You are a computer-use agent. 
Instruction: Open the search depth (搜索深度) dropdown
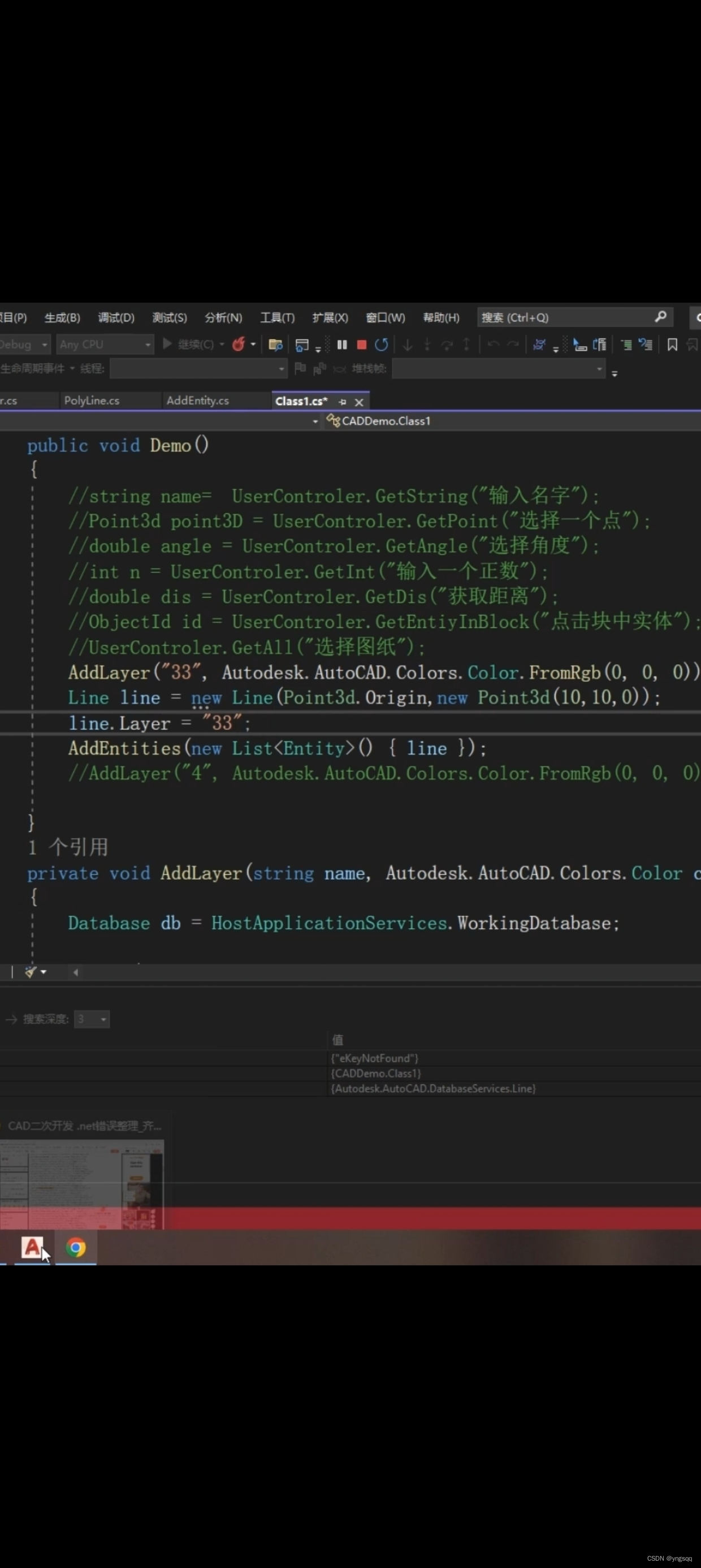(92, 1019)
